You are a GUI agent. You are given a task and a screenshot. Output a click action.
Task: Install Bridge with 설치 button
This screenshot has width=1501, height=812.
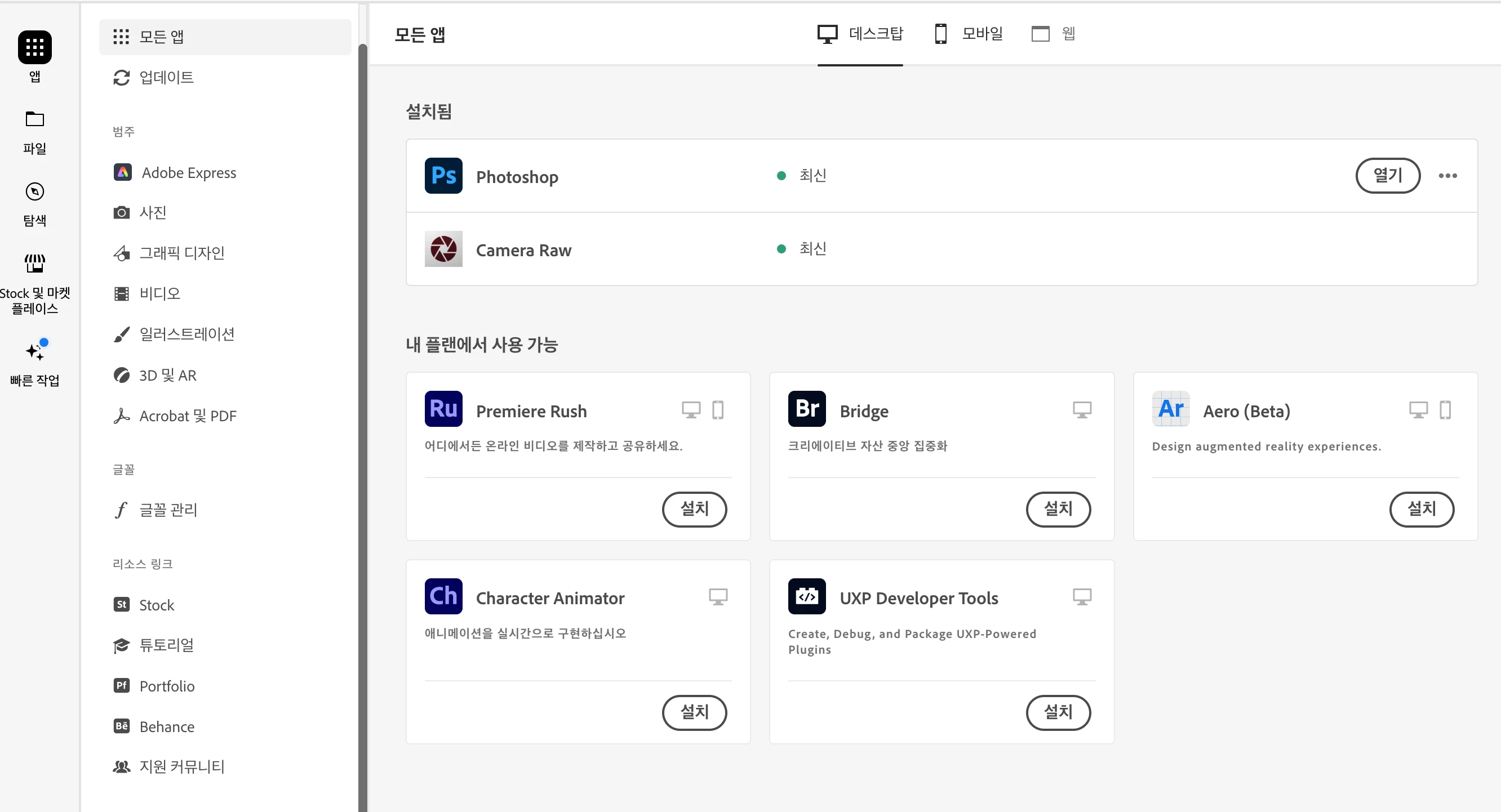point(1058,509)
